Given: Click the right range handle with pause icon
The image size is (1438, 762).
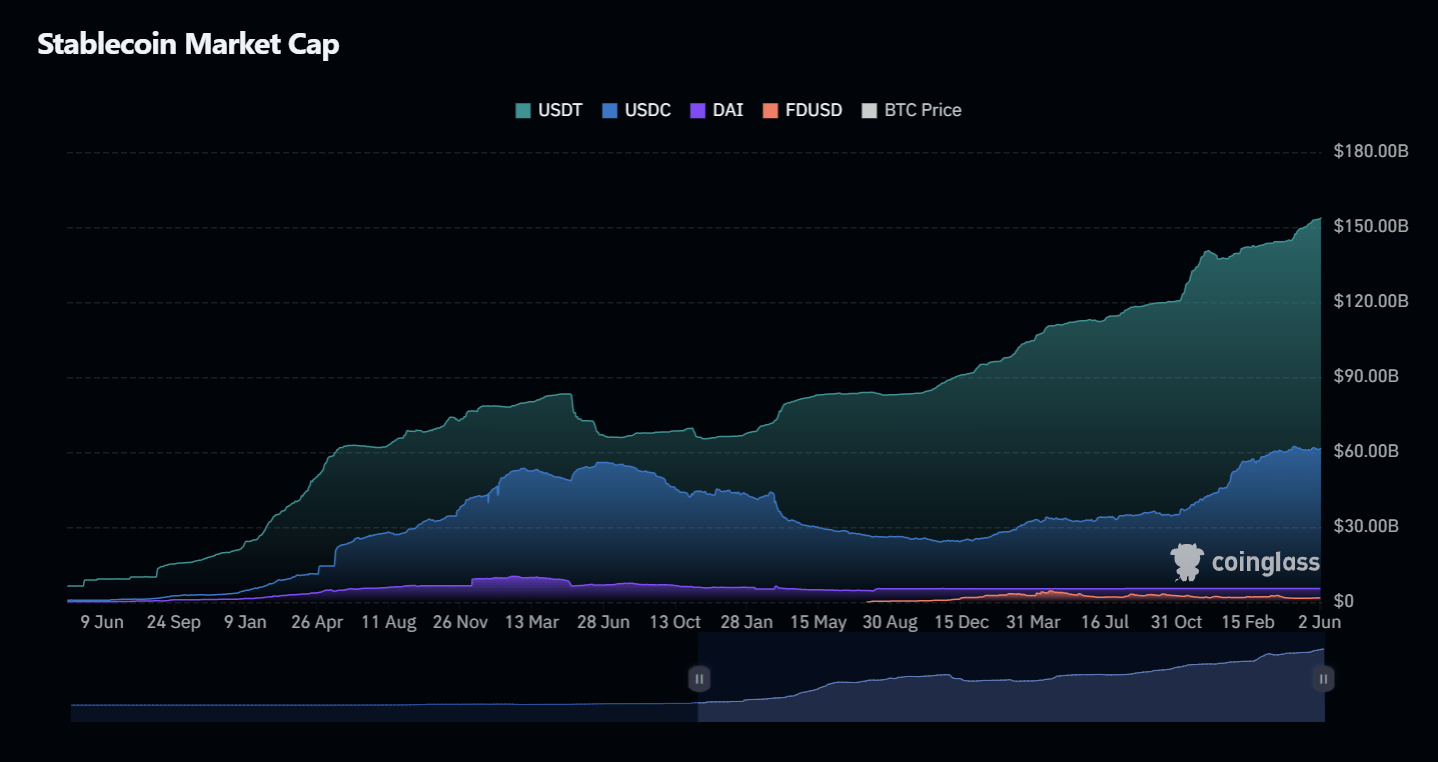Looking at the screenshot, I should pos(1322,678).
